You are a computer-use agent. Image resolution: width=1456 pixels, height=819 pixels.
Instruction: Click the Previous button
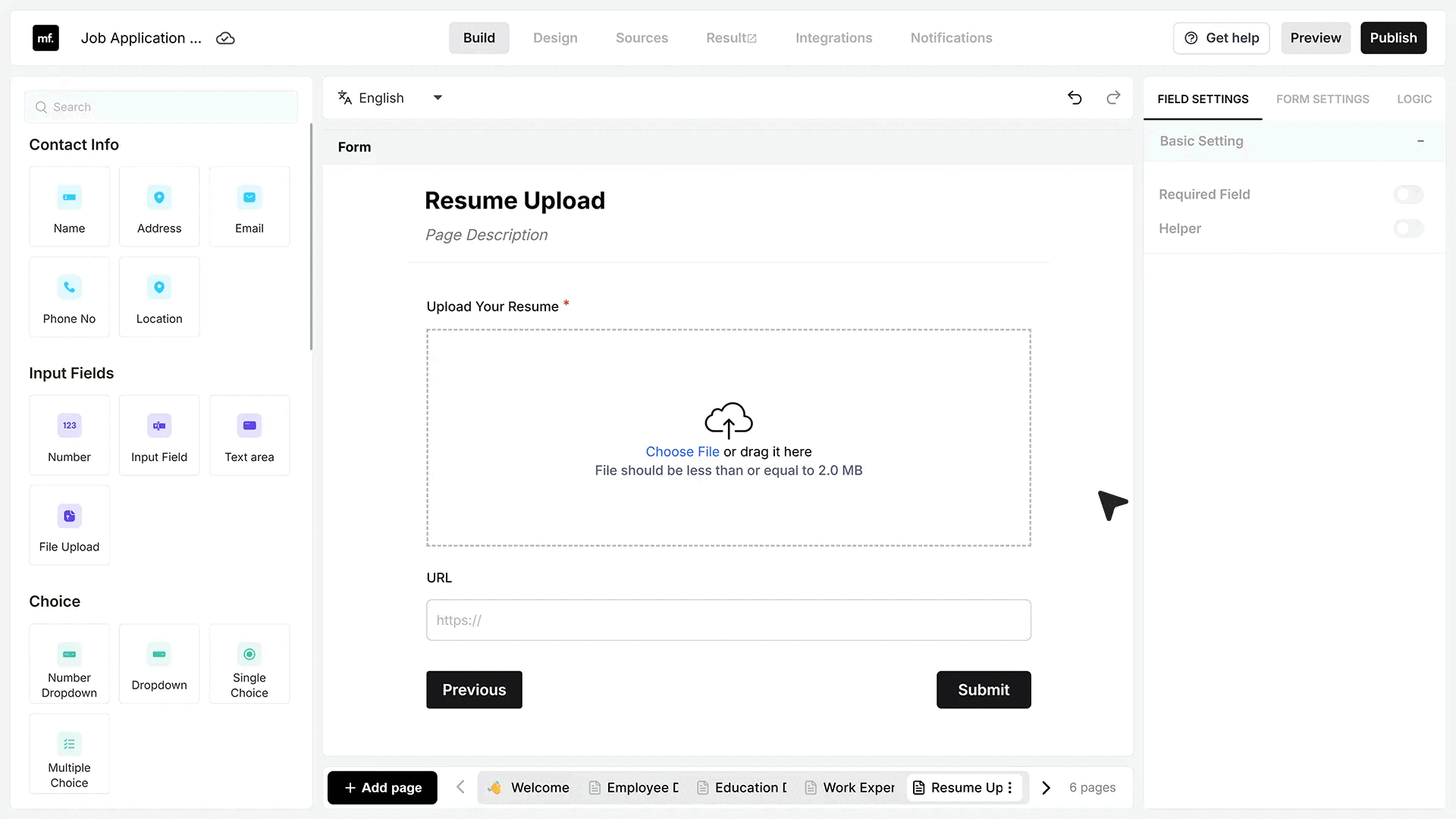(x=474, y=690)
